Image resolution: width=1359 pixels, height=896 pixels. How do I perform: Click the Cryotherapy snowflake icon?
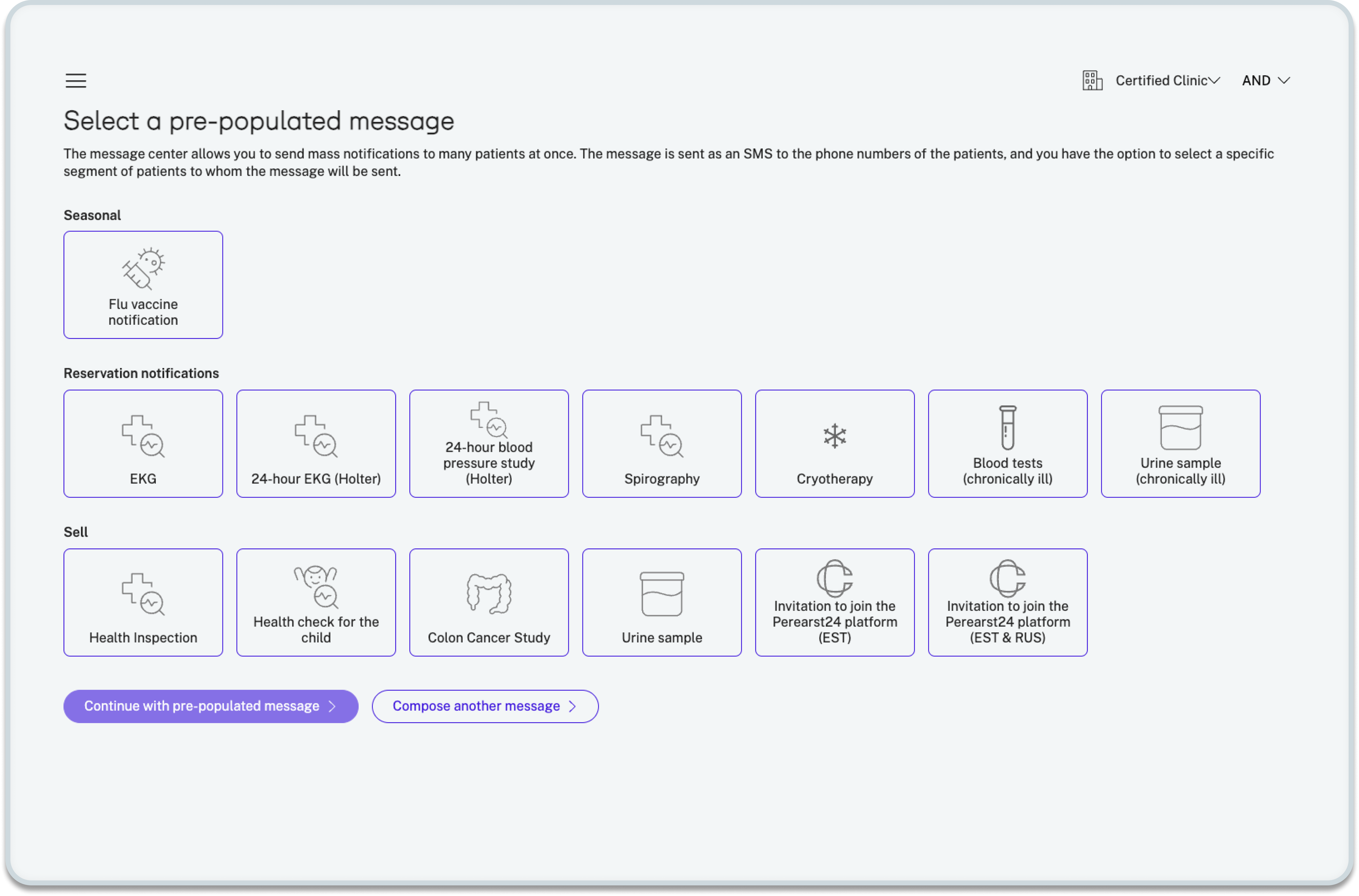tap(835, 436)
